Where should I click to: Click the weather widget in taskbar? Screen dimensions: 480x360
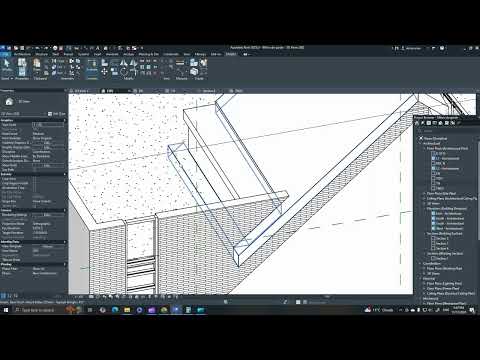379,310
